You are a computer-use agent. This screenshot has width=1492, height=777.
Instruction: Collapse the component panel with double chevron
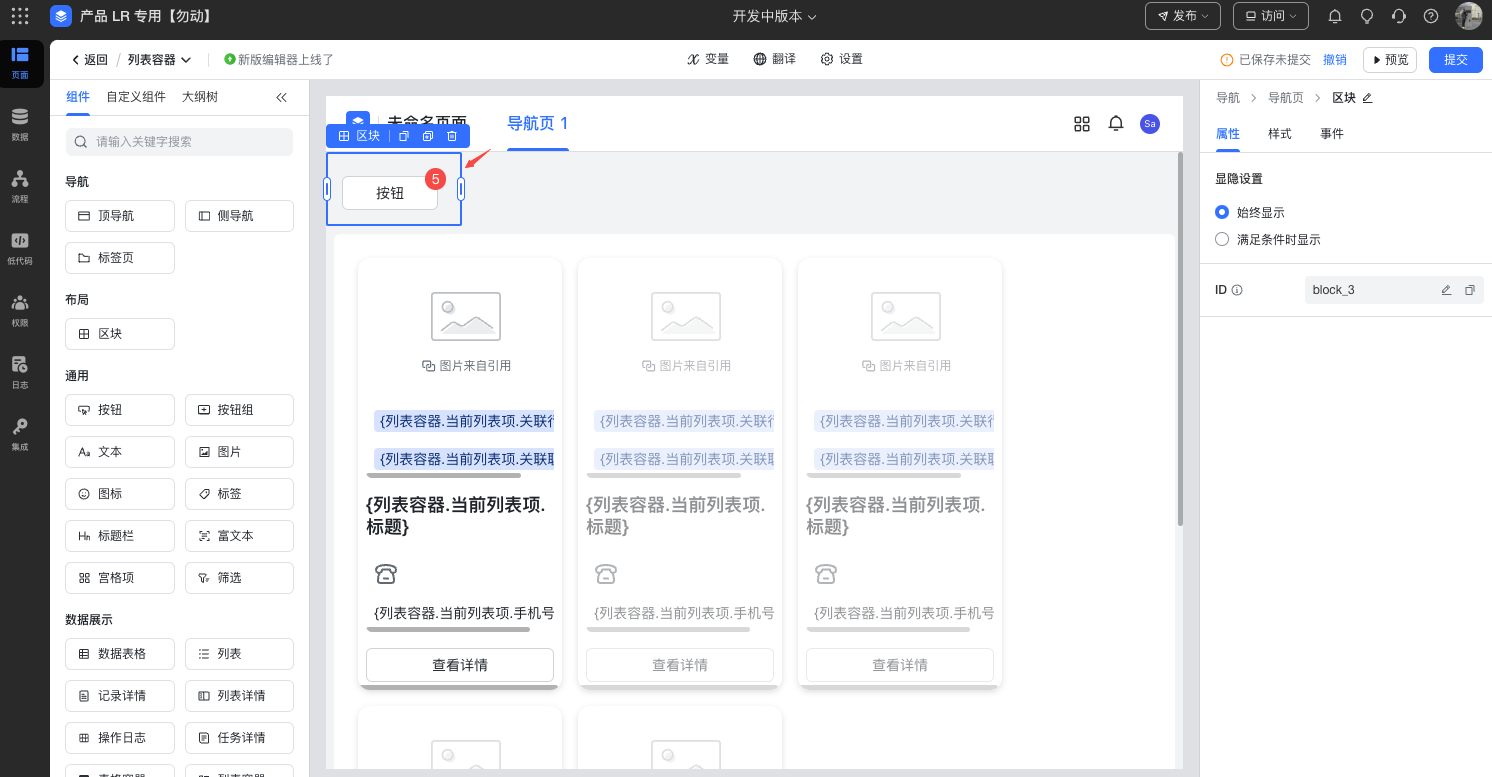coord(282,97)
